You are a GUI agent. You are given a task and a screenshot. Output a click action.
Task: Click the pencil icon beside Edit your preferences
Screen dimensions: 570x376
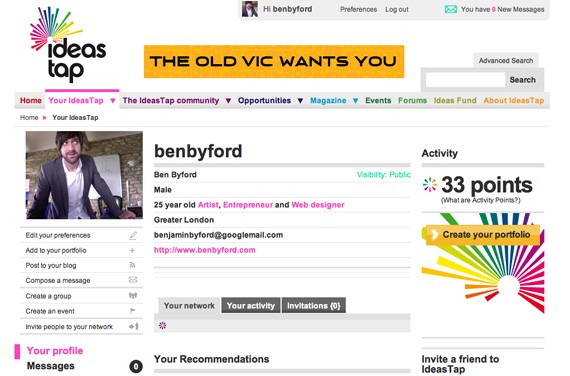pos(133,236)
